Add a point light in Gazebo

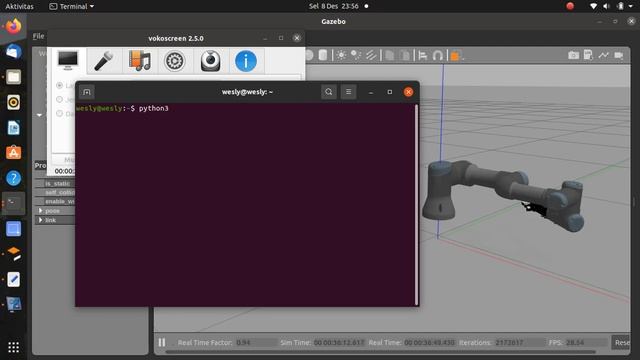click(341, 55)
